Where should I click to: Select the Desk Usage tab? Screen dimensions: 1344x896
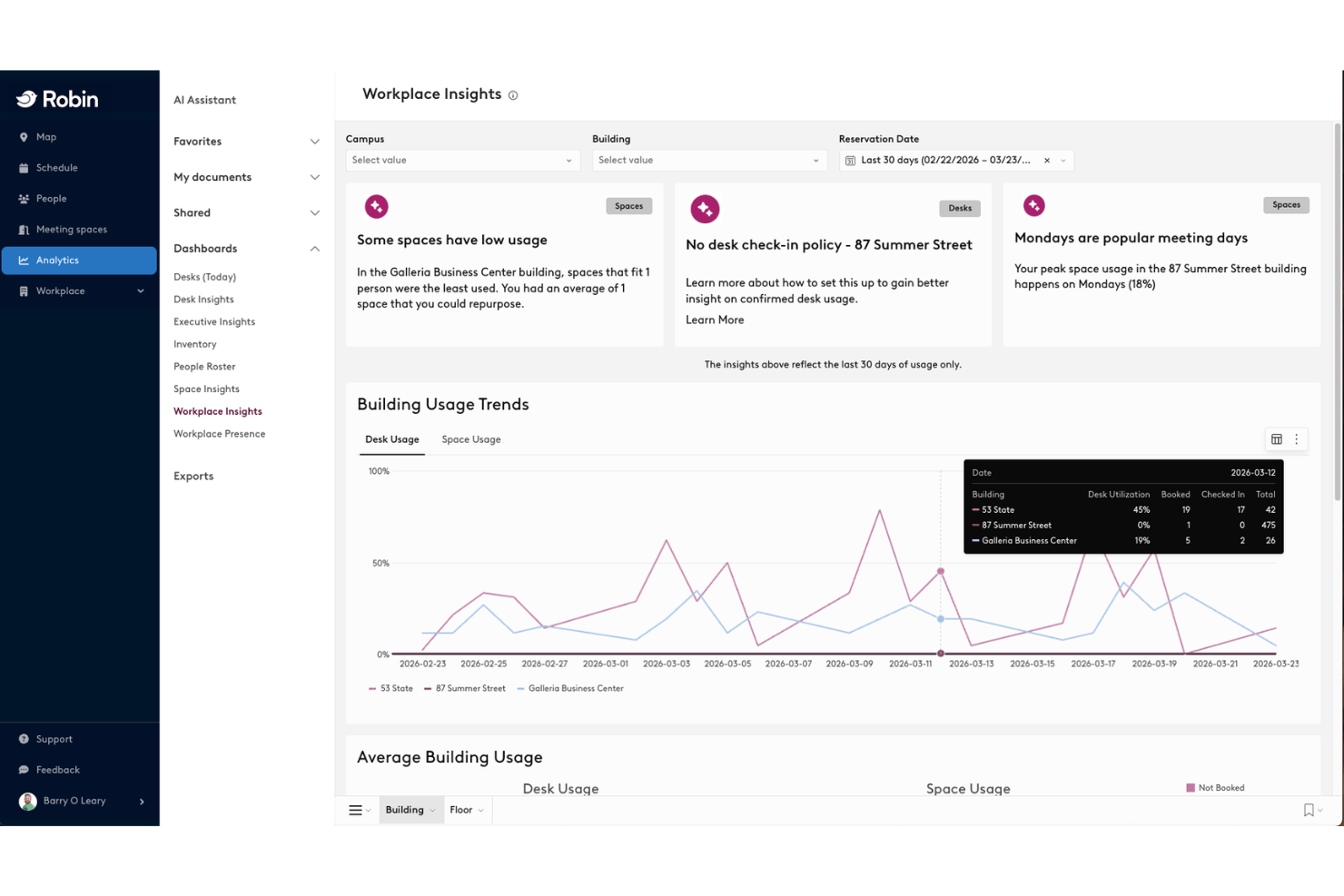click(x=392, y=439)
